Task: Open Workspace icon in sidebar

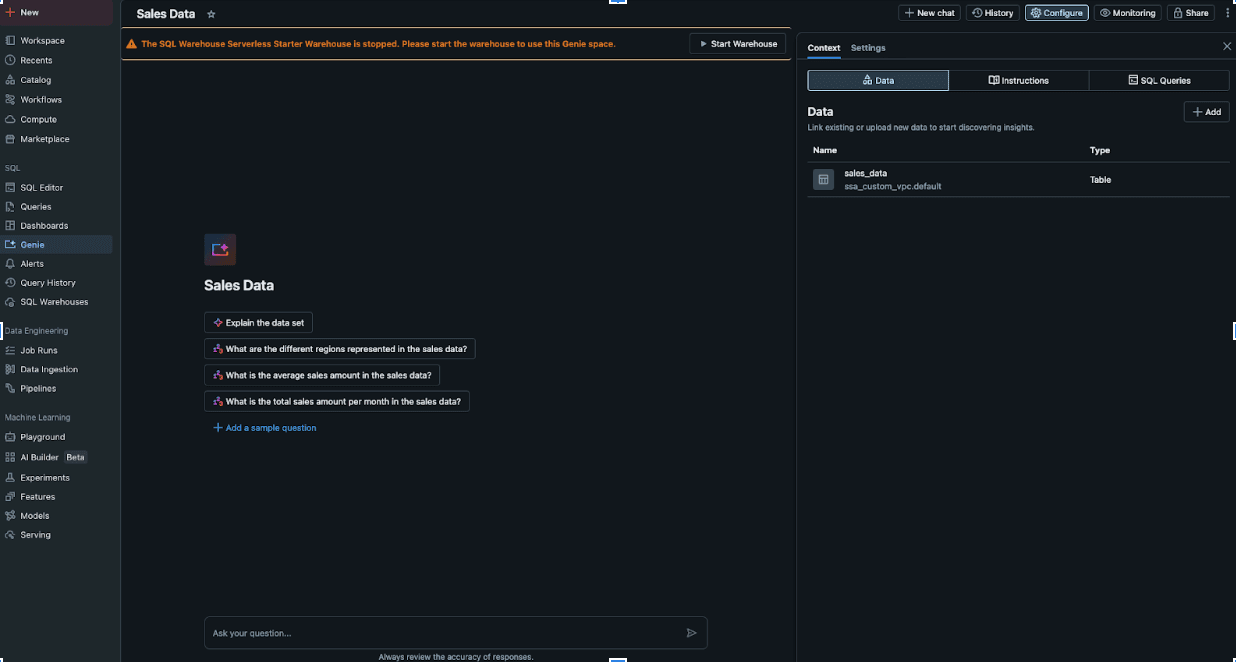Action: tap(10, 41)
